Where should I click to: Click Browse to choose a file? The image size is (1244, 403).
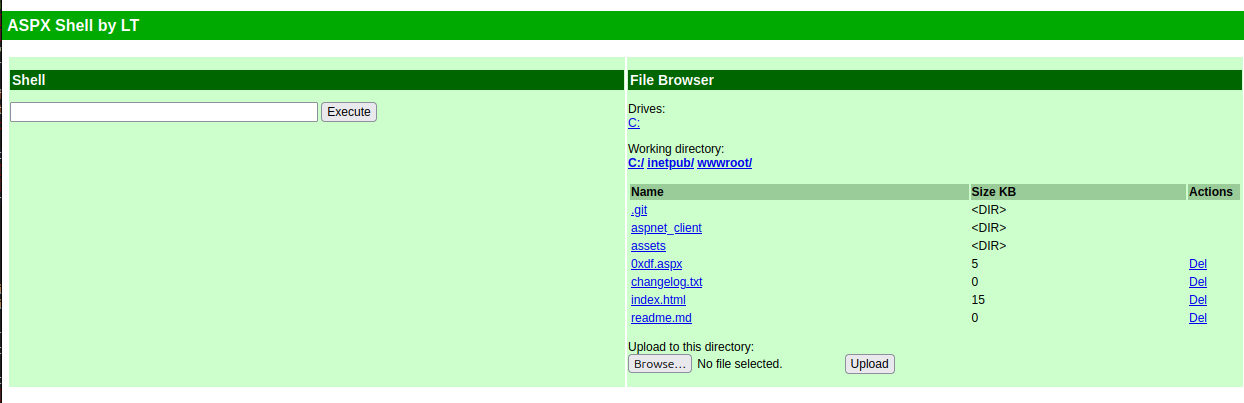coord(660,364)
